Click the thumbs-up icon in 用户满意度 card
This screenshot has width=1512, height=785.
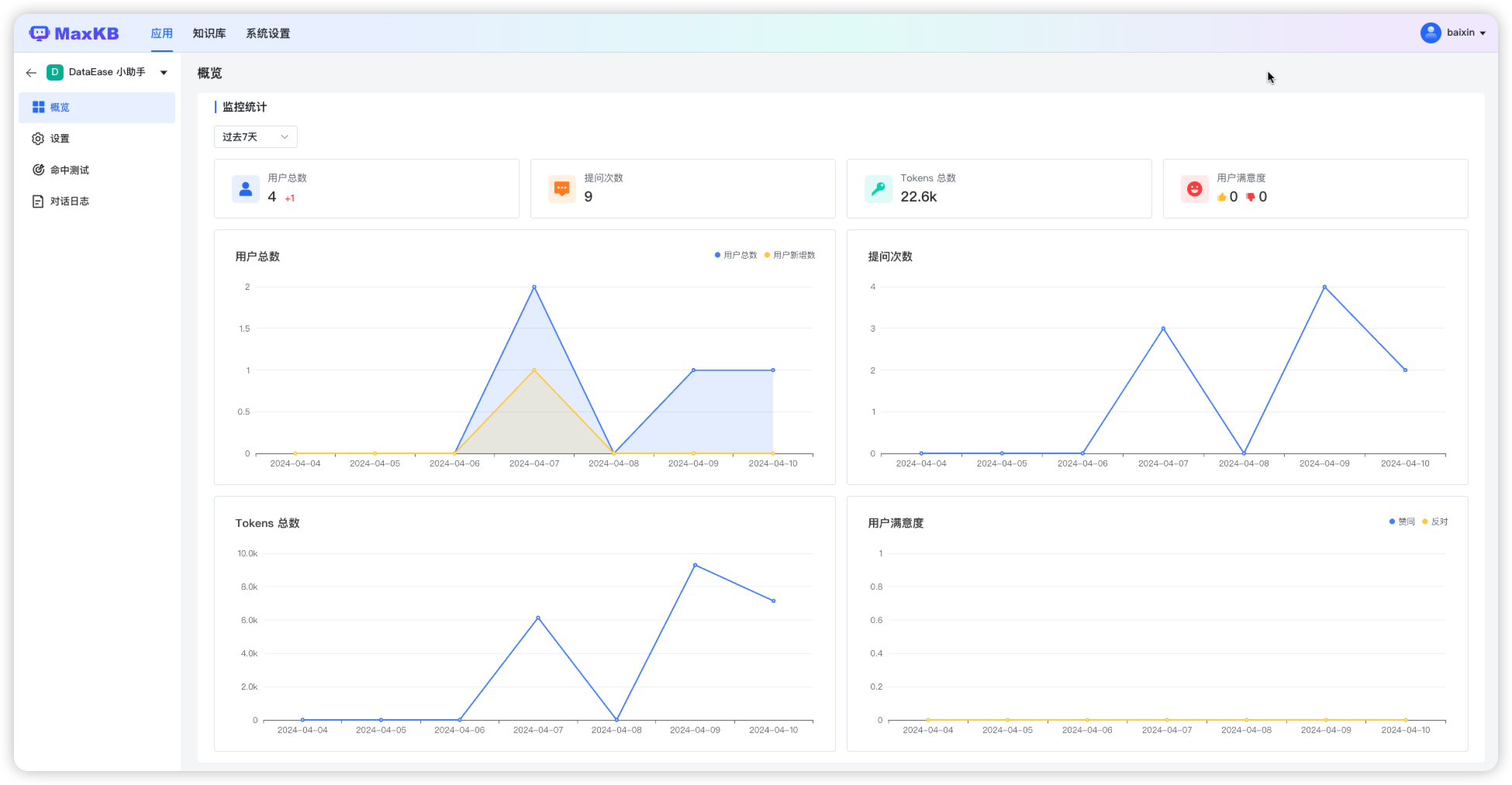1222,197
